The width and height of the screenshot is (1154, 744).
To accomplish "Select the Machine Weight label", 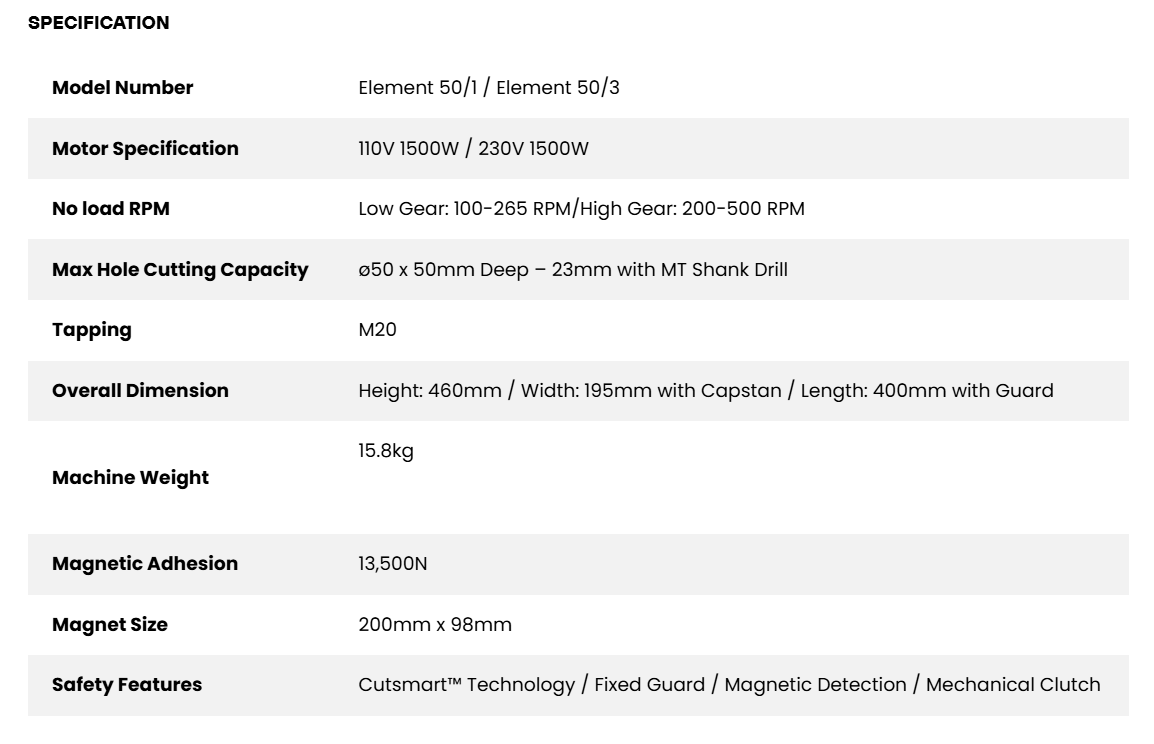I will click(130, 478).
